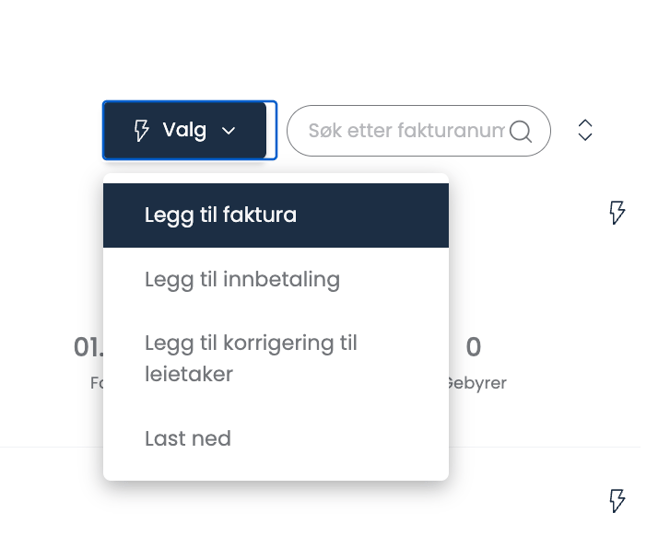Click the down chevron of the sort icon
The width and height of the screenshot is (670, 547).
[586, 137]
